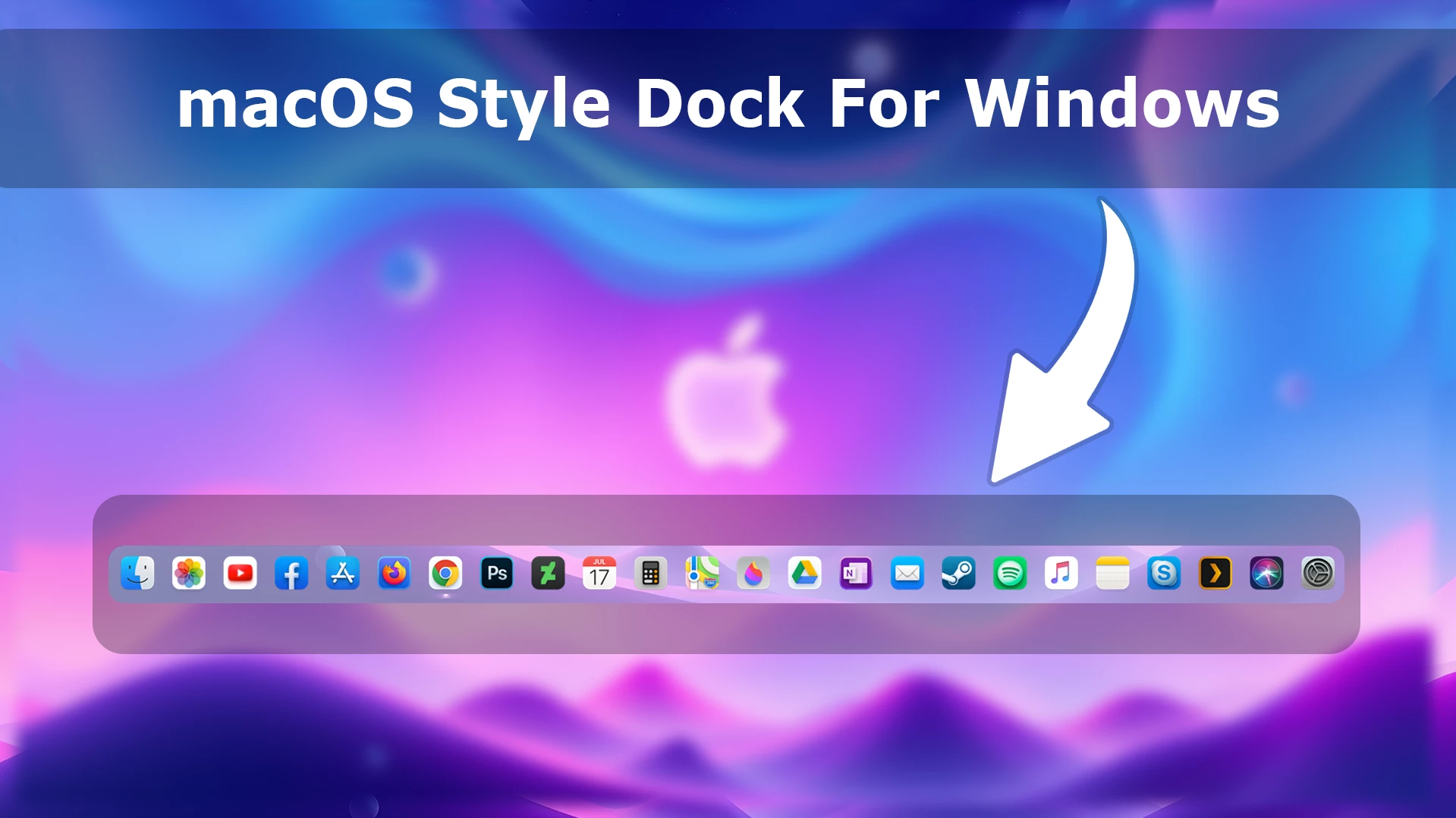Activate Siri from the dock
Screen dimensions: 1456x818
1266,574
